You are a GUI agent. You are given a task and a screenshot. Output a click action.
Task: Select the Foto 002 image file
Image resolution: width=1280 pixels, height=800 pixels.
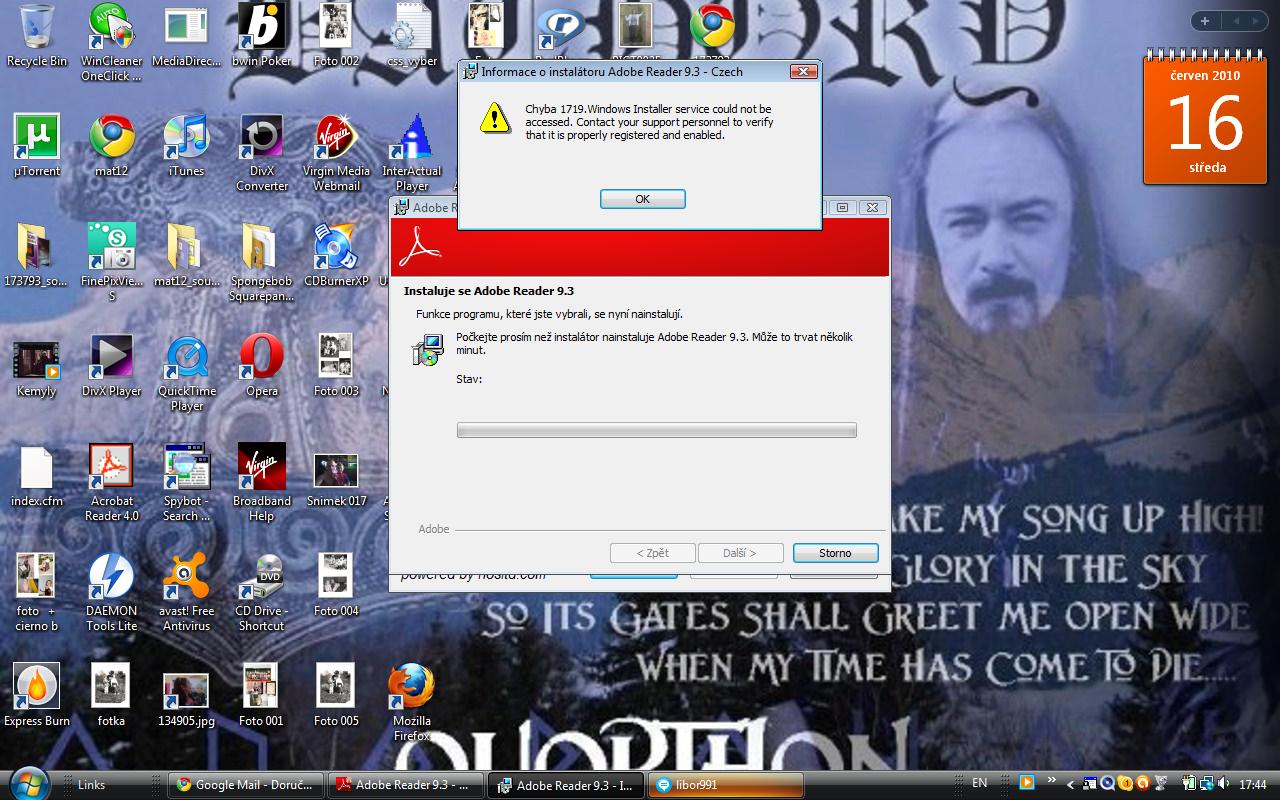tap(336, 36)
